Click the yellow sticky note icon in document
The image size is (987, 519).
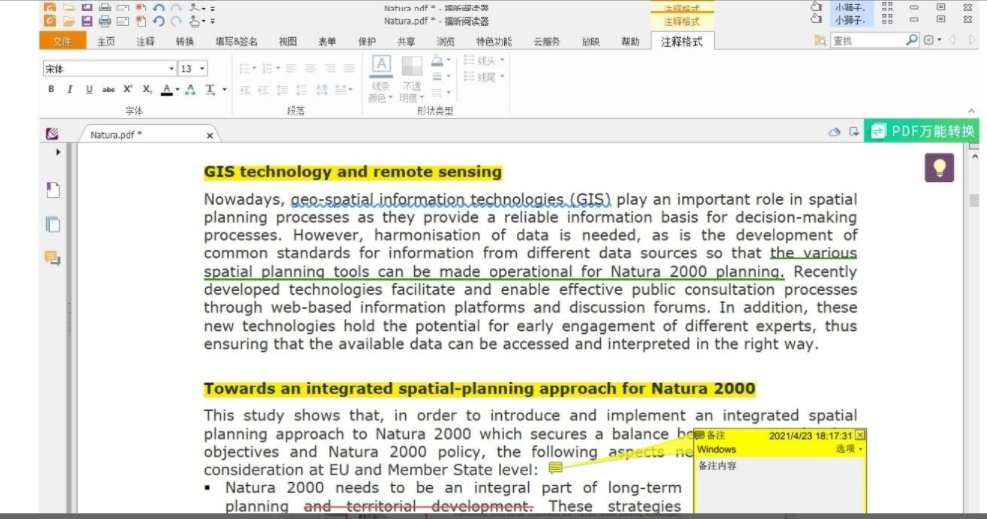[x=555, y=468]
